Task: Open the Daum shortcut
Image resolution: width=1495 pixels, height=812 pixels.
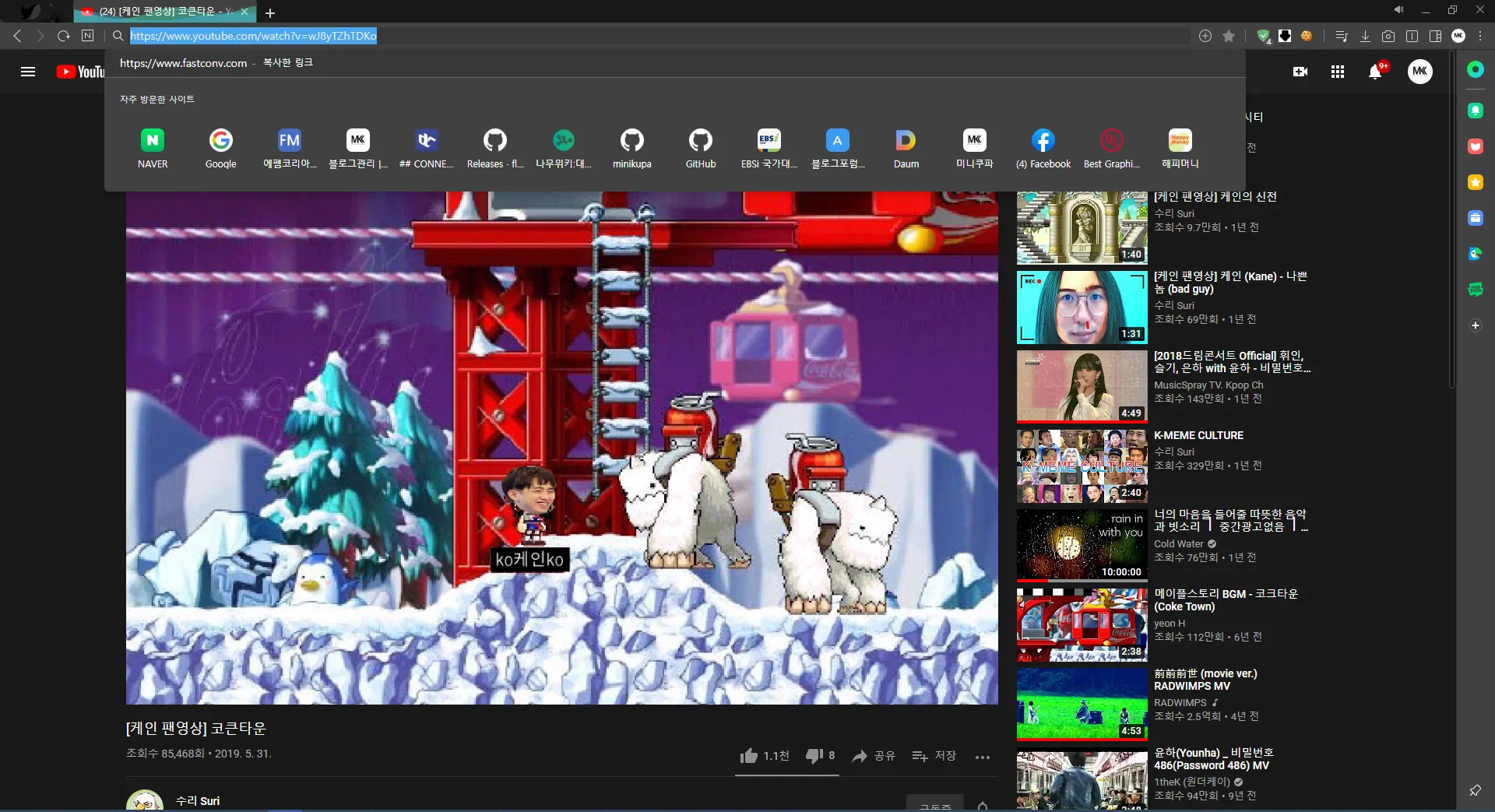Action: tap(906, 148)
